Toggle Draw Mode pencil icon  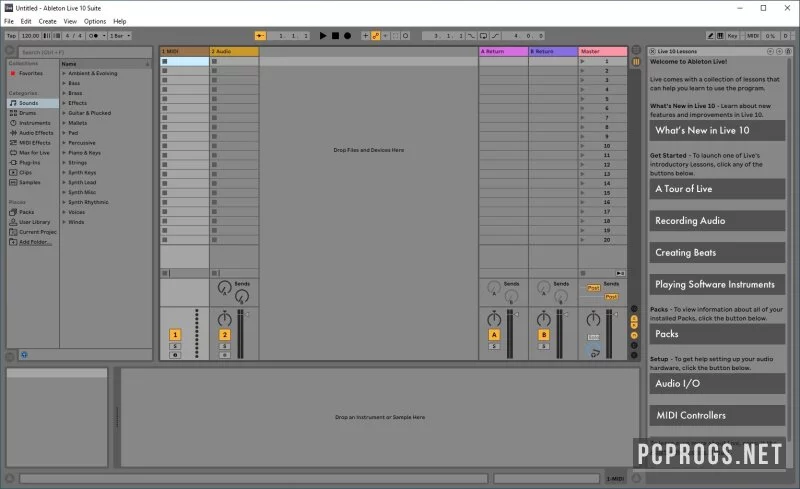(x=710, y=36)
